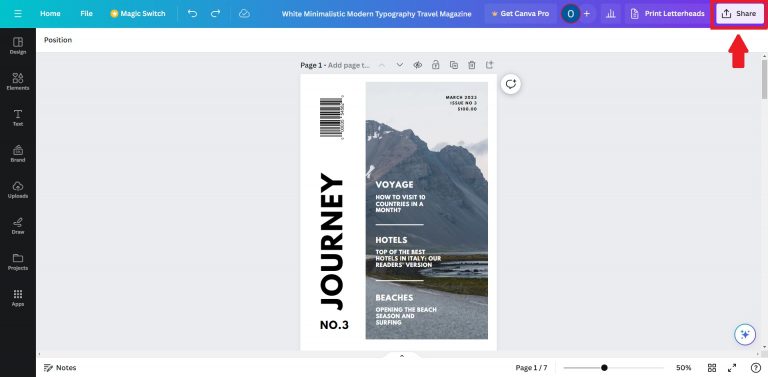Select the MARCH 2022 issue text

click(461, 103)
